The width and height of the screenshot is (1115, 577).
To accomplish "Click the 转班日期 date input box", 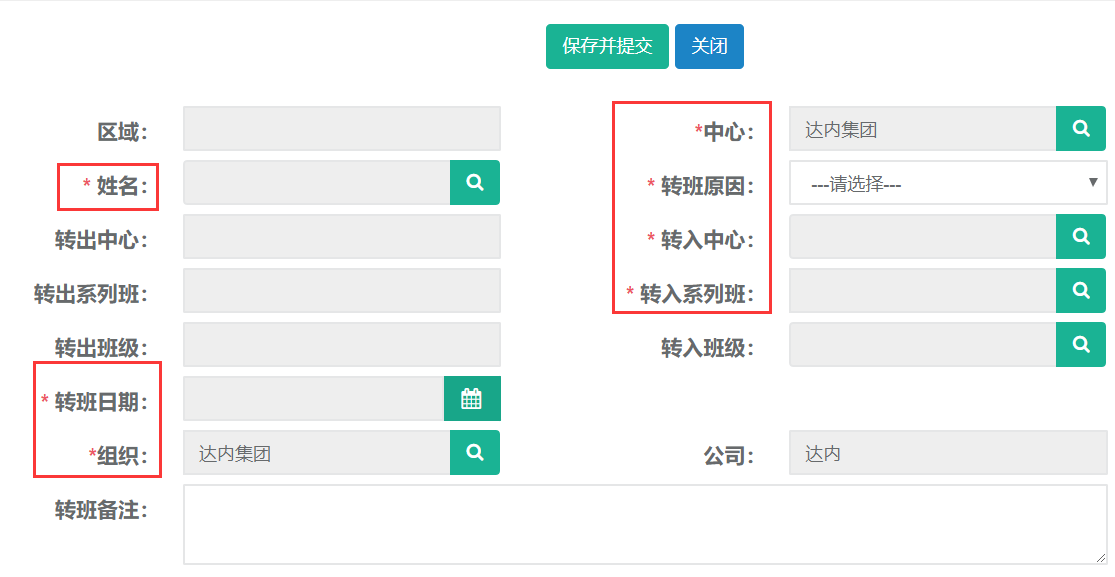I will pos(313,399).
